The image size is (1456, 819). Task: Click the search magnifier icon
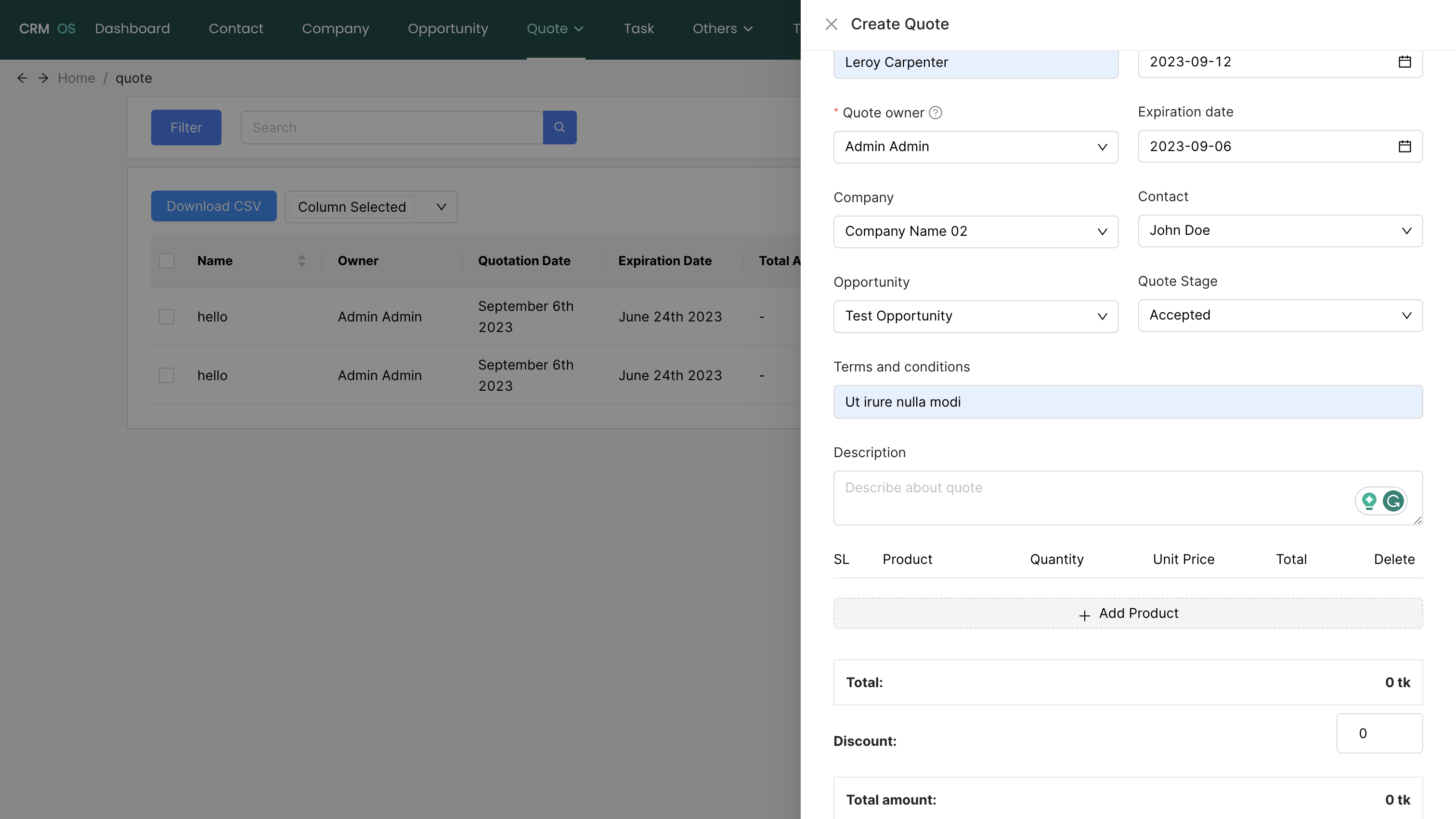(559, 127)
